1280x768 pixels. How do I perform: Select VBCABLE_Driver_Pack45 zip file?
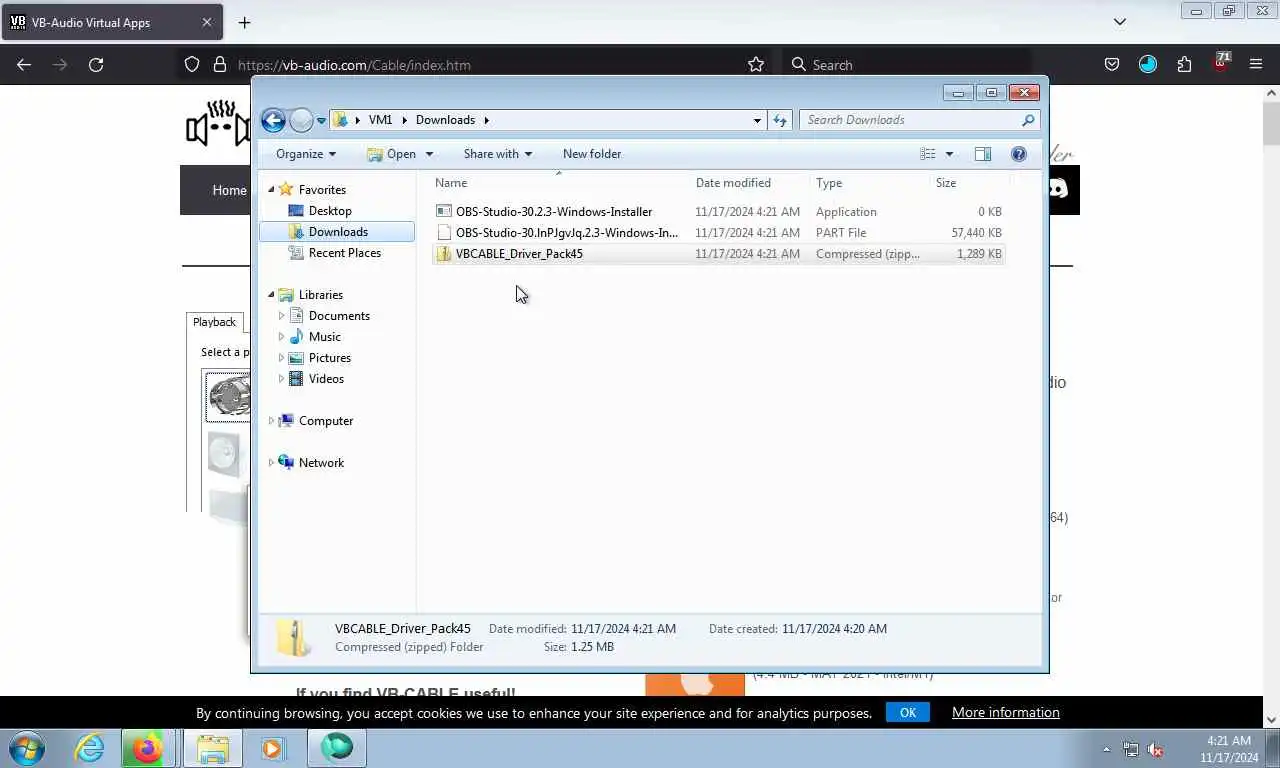(x=719, y=254)
